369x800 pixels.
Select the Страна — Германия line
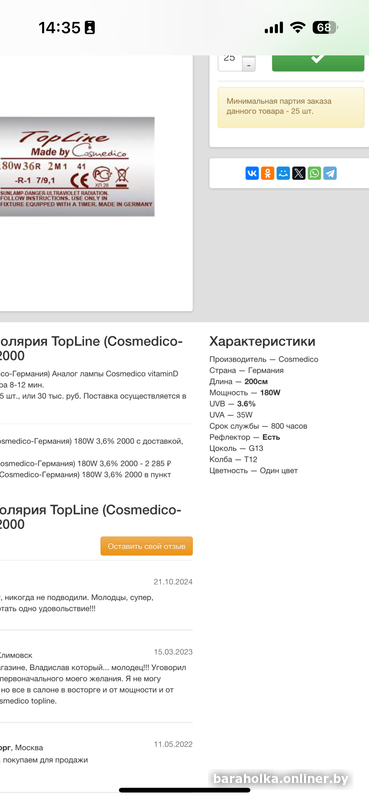pos(247,370)
